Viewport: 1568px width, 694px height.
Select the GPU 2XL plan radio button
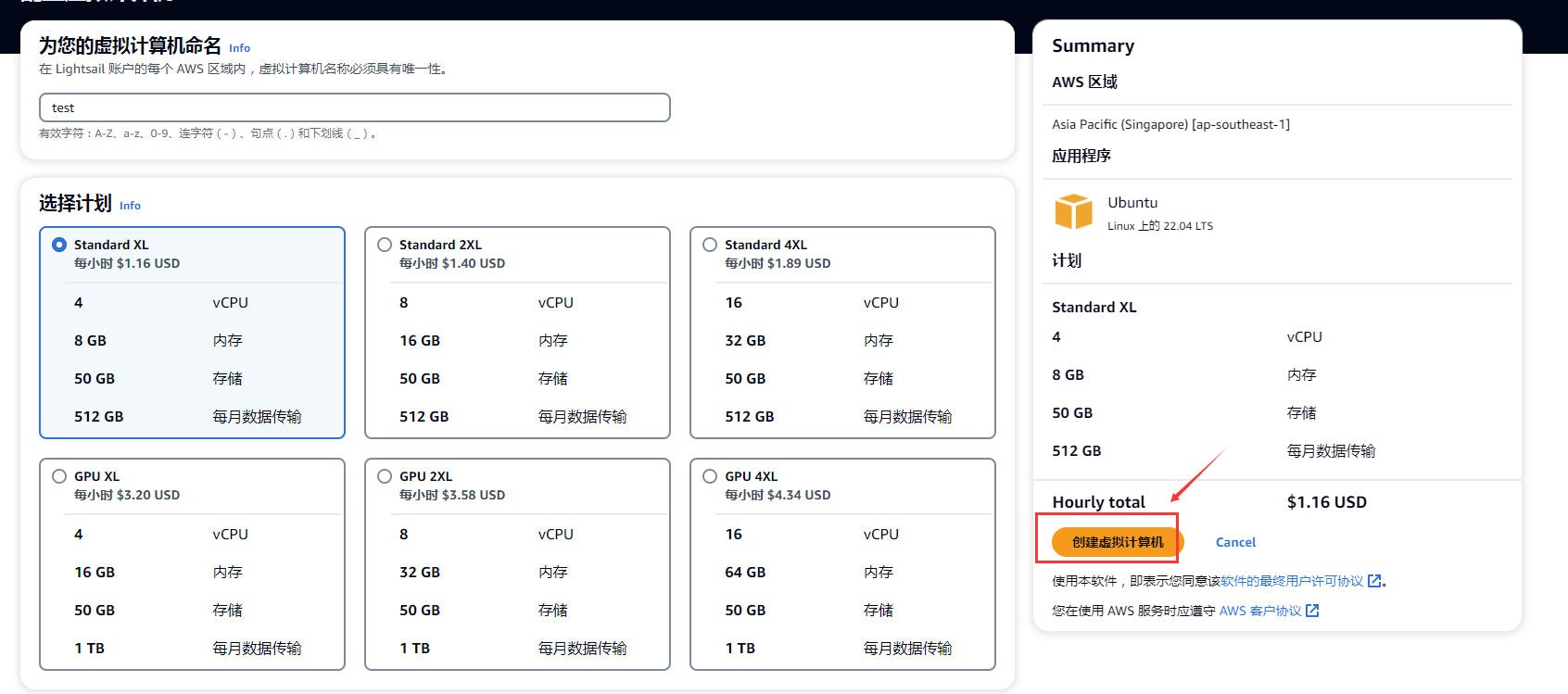(x=385, y=476)
